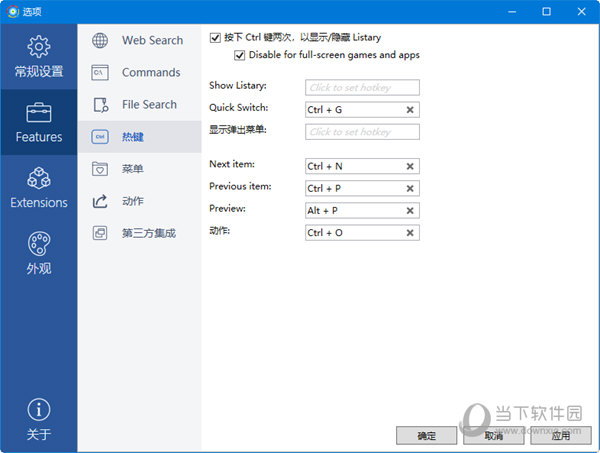Clear the Next item Ctrl + N hotkey

click(410, 166)
